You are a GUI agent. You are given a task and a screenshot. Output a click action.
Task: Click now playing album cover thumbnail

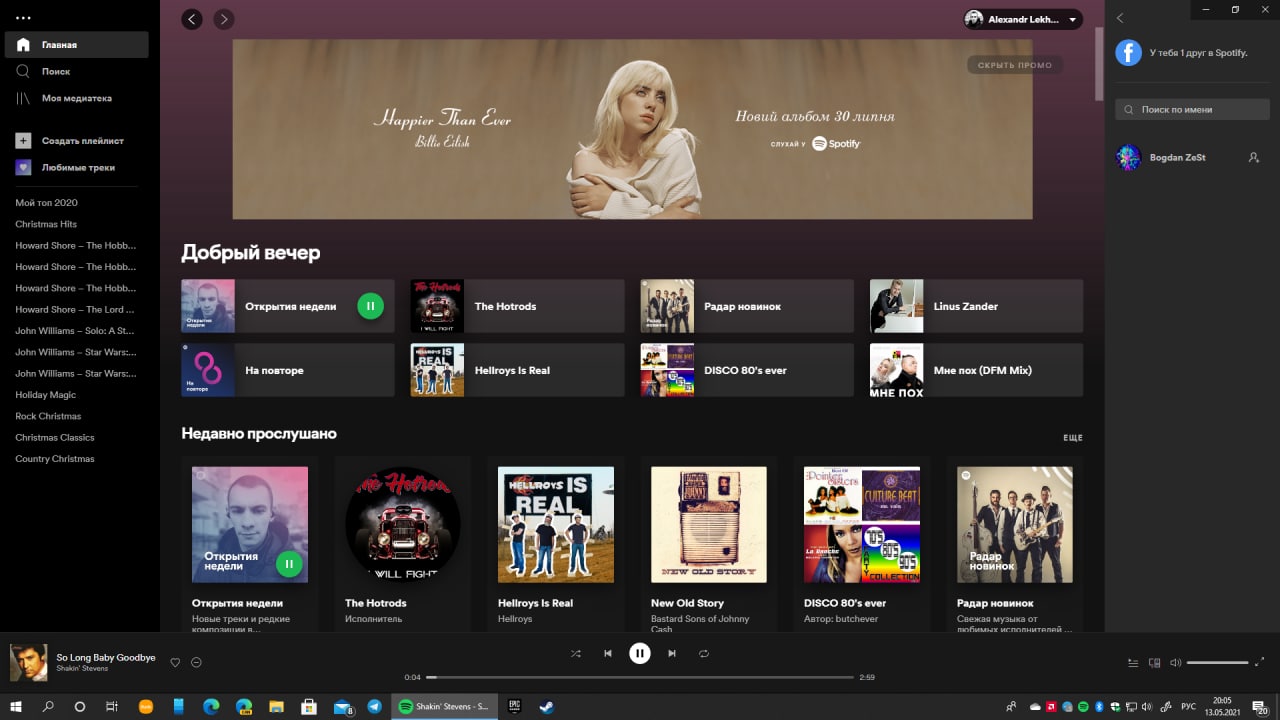29,662
